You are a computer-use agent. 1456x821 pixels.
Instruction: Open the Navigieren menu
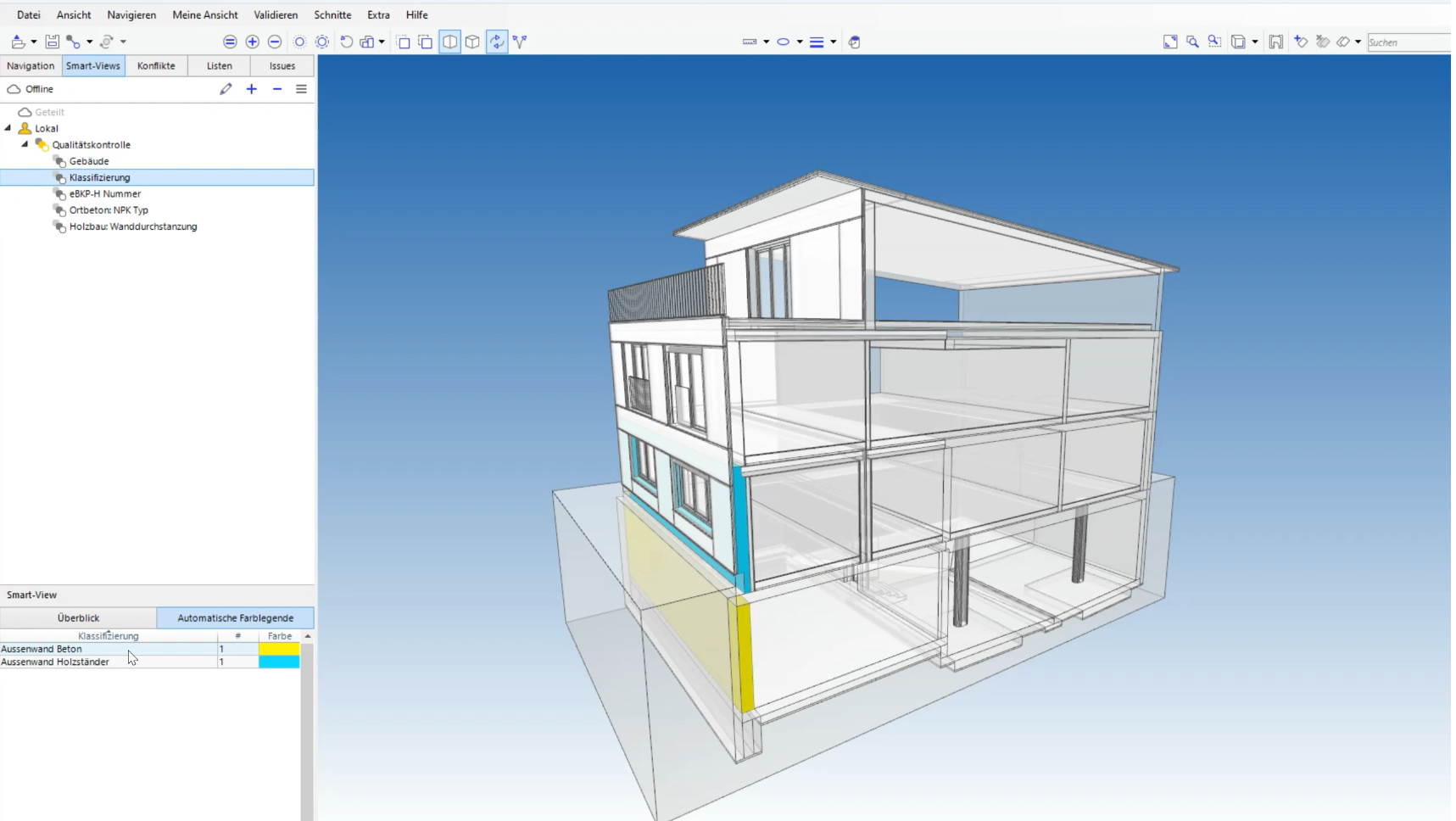(x=131, y=14)
